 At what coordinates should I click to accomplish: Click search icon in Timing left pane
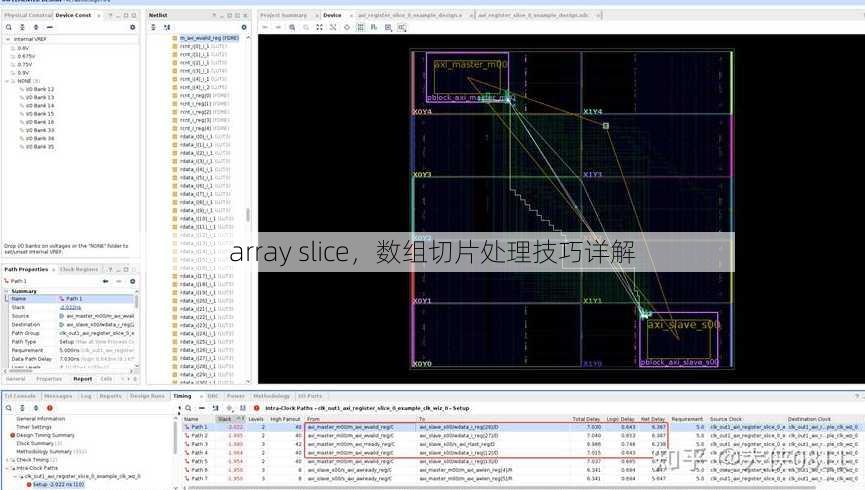point(9,408)
